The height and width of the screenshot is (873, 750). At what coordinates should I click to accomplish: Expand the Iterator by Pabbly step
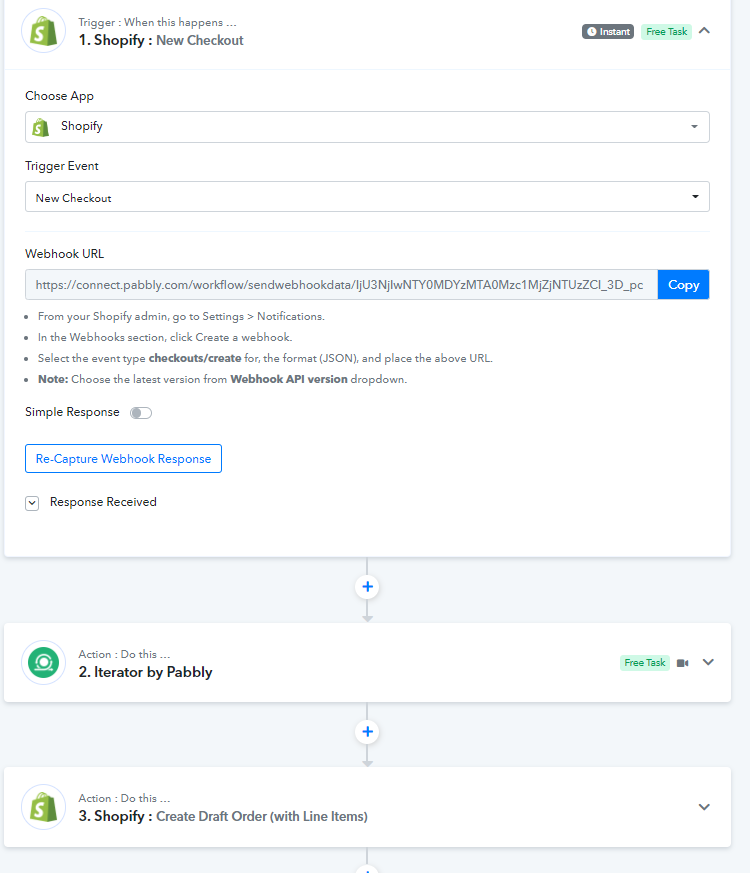[708, 662]
